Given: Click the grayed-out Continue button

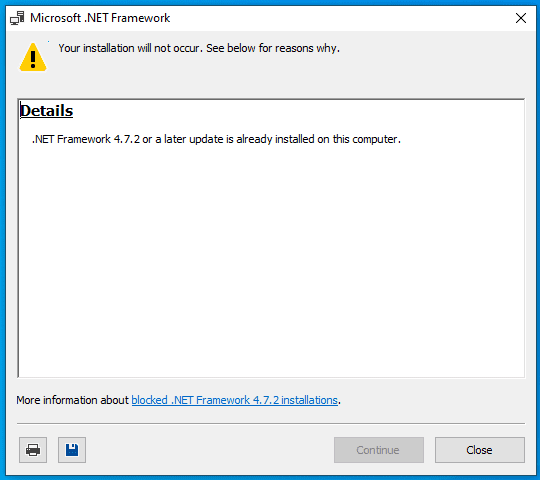Looking at the screenshot, I should [x=378, y=450].
